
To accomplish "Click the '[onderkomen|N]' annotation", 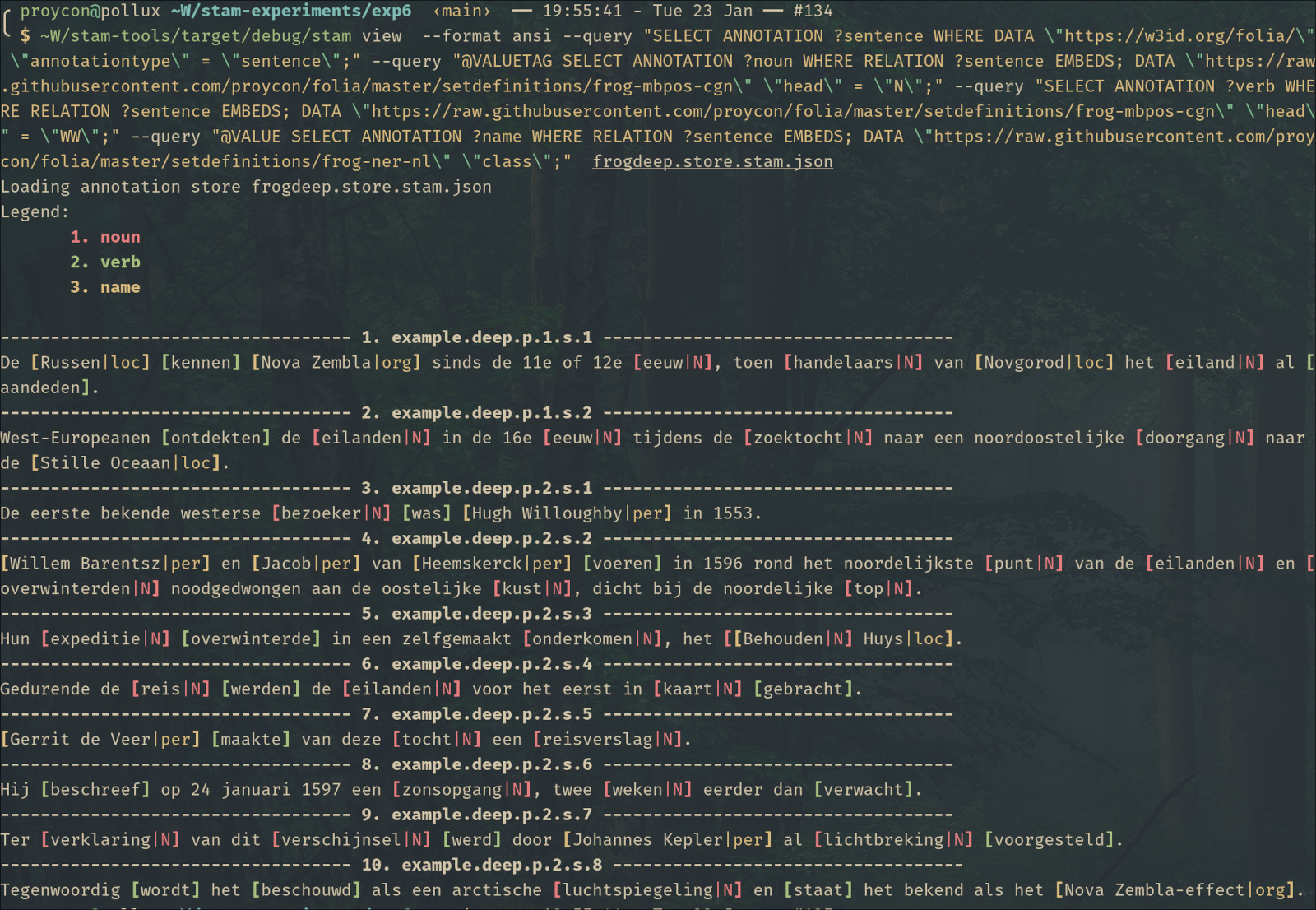I will tap(592, 638).
